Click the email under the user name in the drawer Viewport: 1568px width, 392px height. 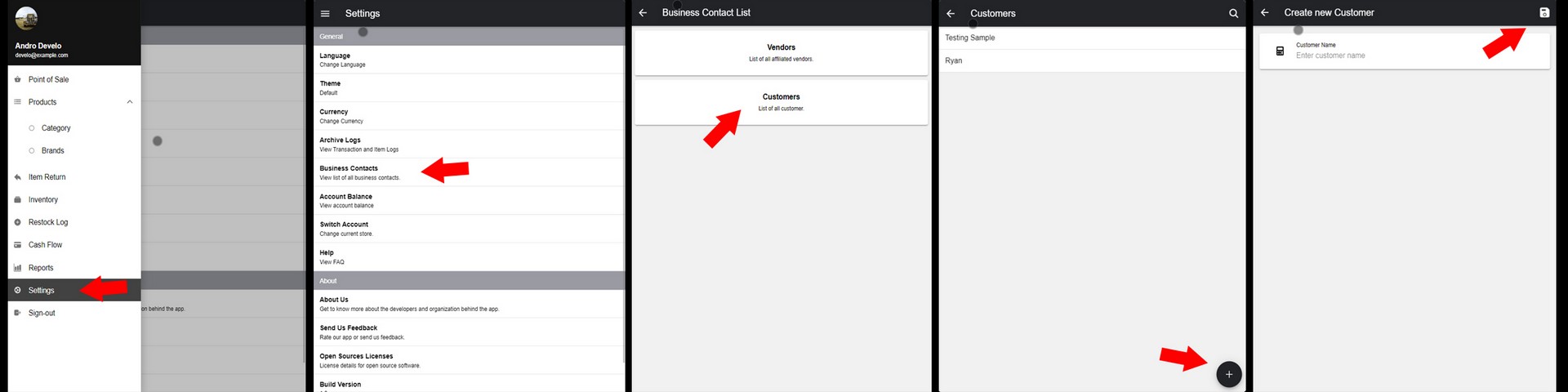pos(42,56)
